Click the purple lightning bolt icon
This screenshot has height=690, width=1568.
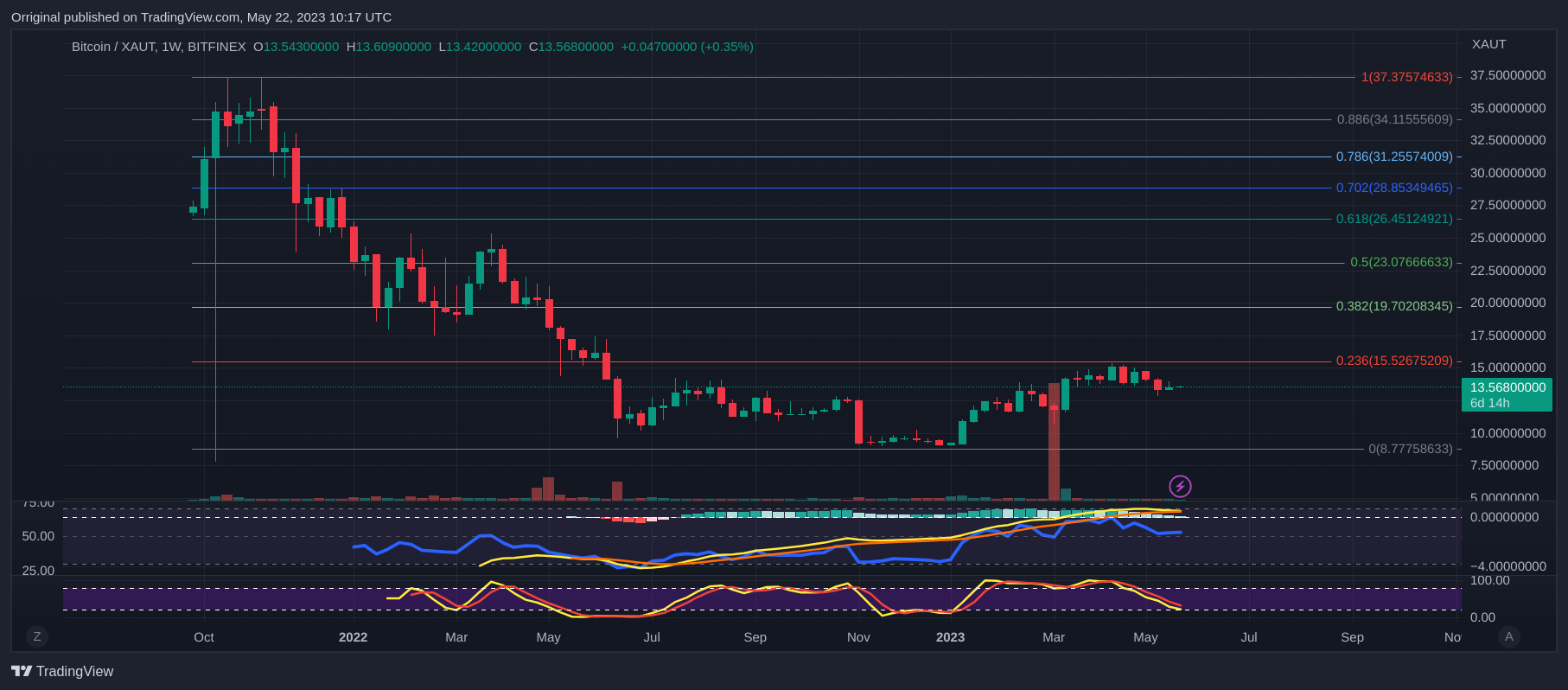click(1180, 486)
